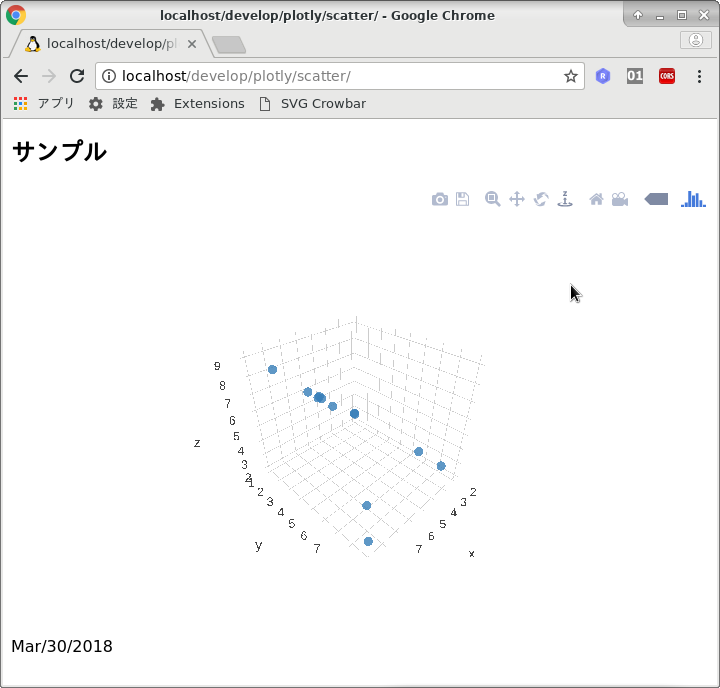Toggle closest-data hover tag icon
Image resolution: width=720 pixels, height=688 pixels.
point(656,199)
